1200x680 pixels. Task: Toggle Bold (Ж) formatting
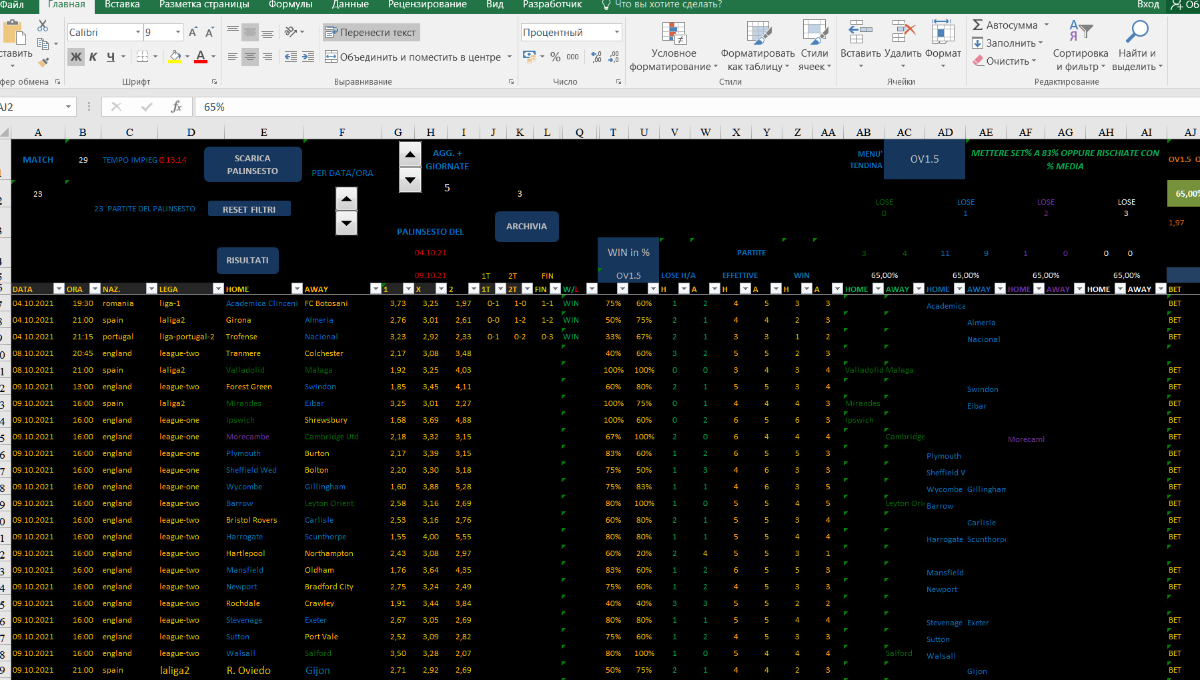(76, 57)
